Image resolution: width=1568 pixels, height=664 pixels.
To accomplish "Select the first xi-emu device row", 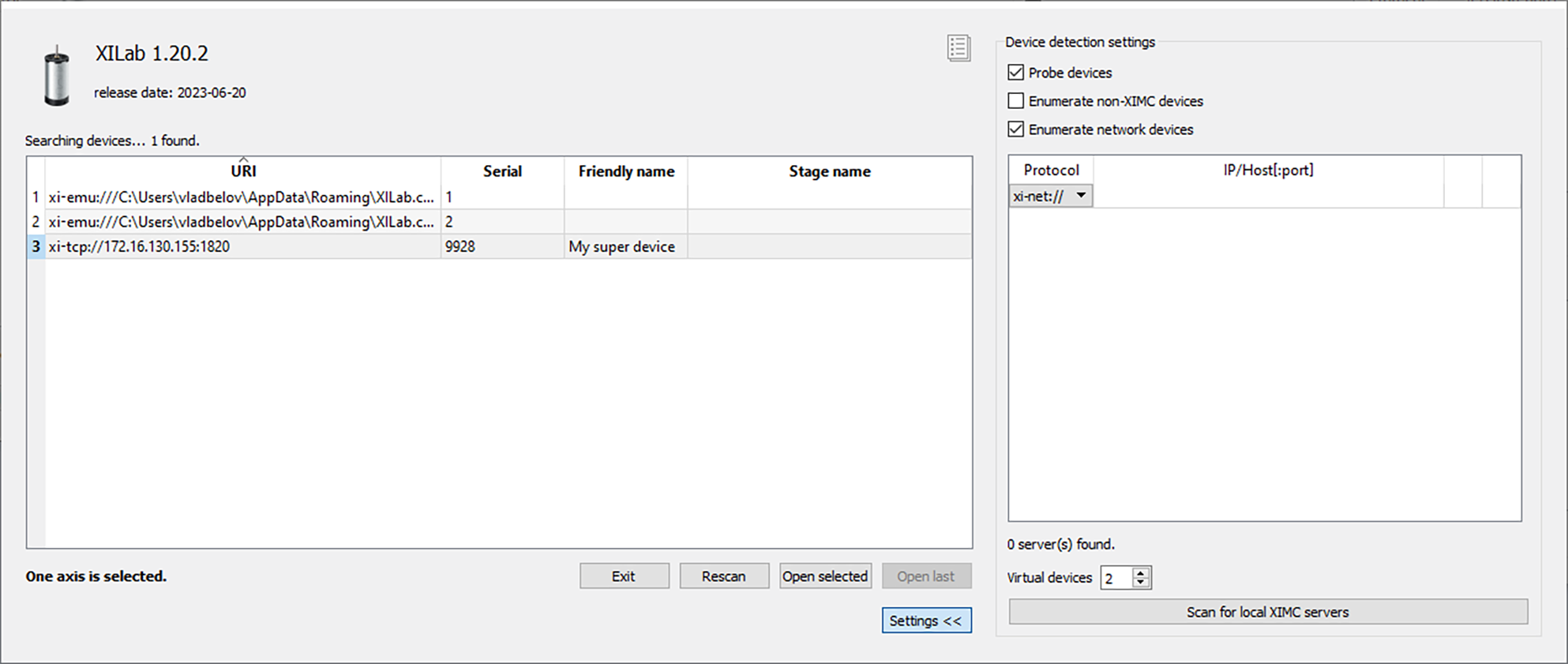I will [x=237, y=197].
